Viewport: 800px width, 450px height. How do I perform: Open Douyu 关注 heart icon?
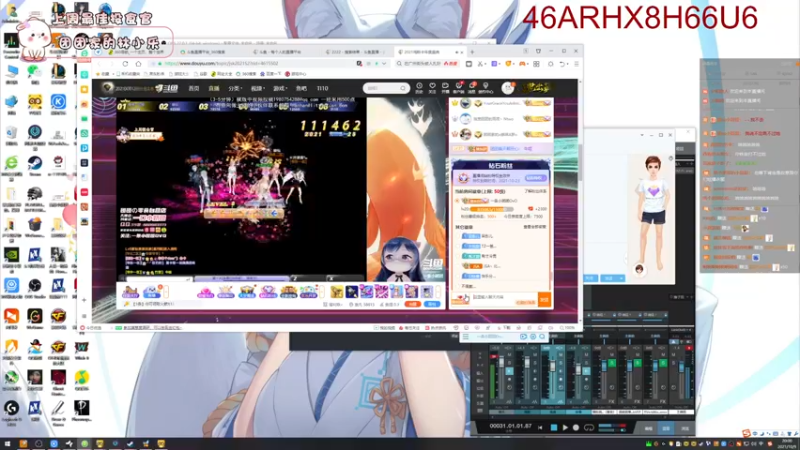433,88
